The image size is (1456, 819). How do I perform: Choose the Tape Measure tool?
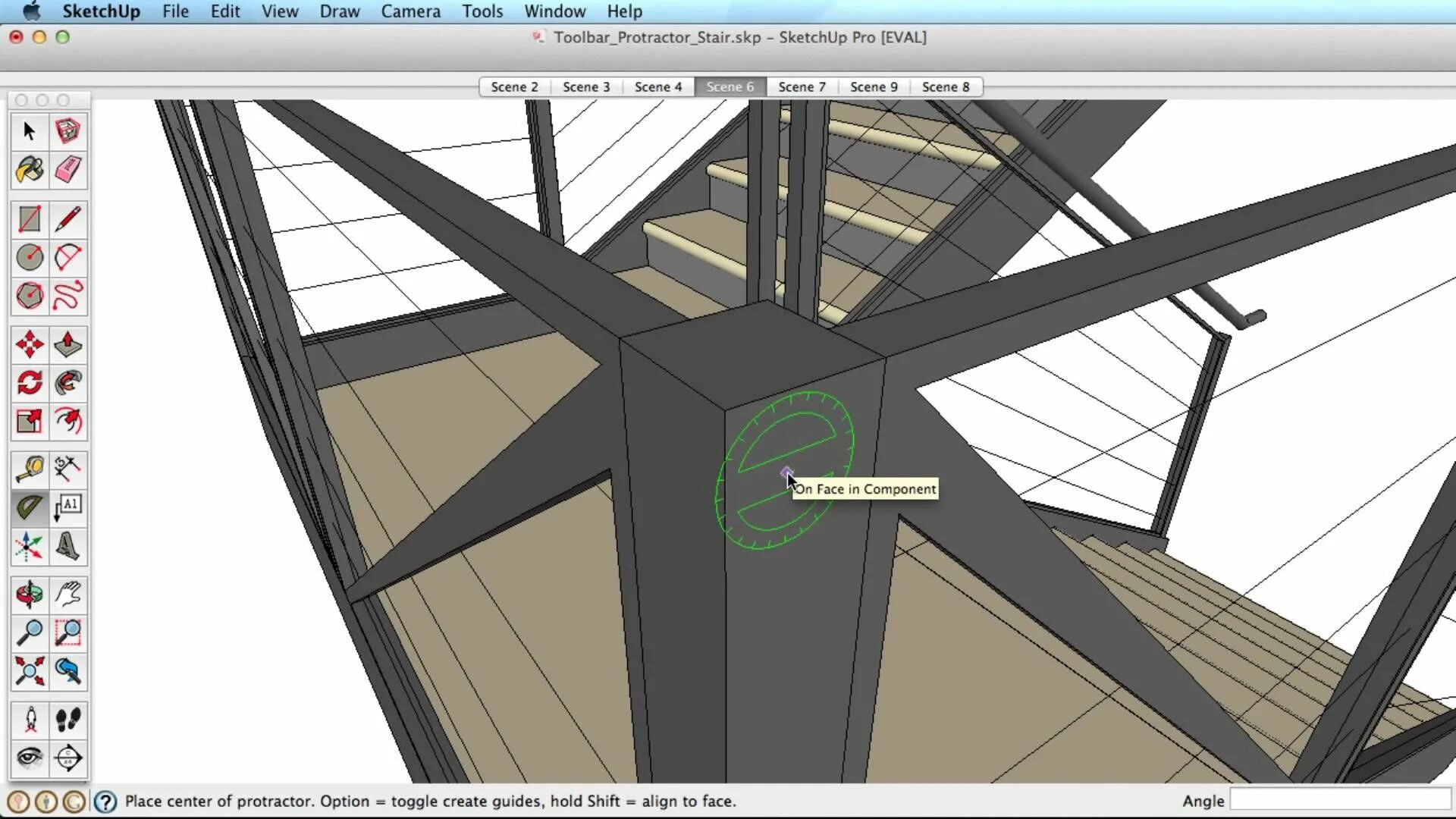click(x=30, y=469)
